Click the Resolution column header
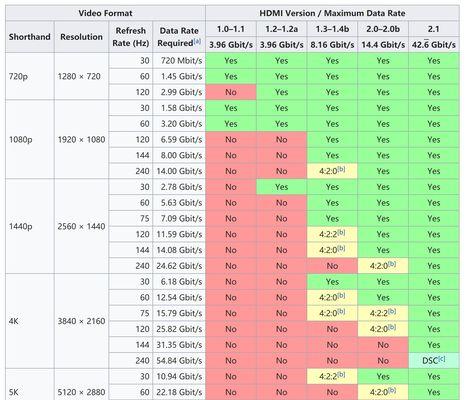Image resolution: width=466 pixels, height=400 pixels. point(81,37)
